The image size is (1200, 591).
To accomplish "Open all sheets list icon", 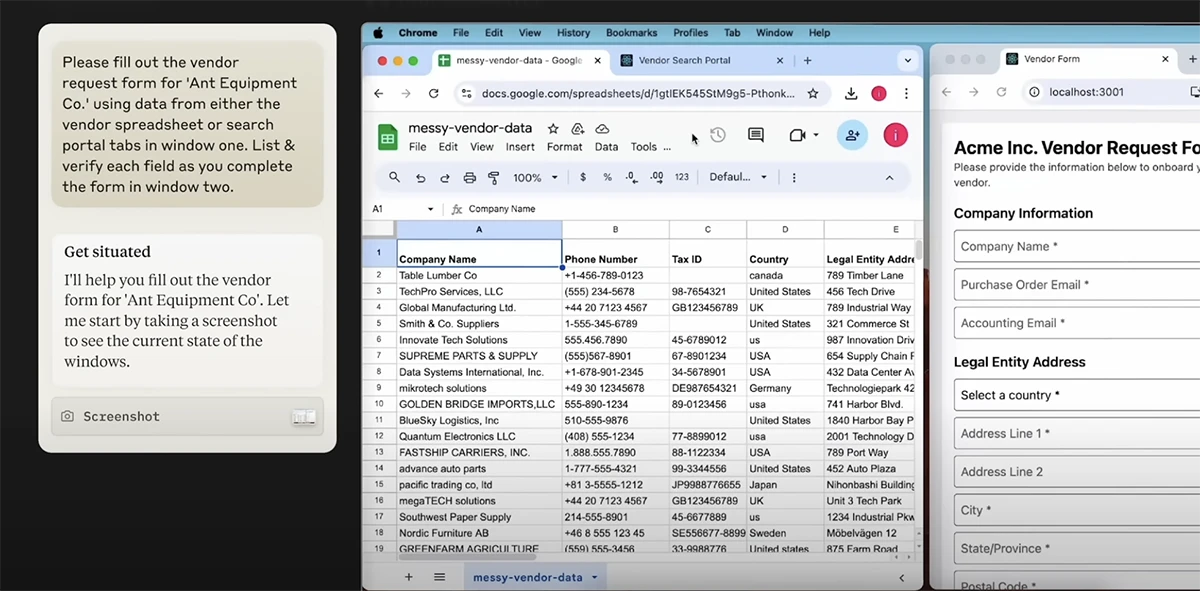I will [x=440, y=577].
